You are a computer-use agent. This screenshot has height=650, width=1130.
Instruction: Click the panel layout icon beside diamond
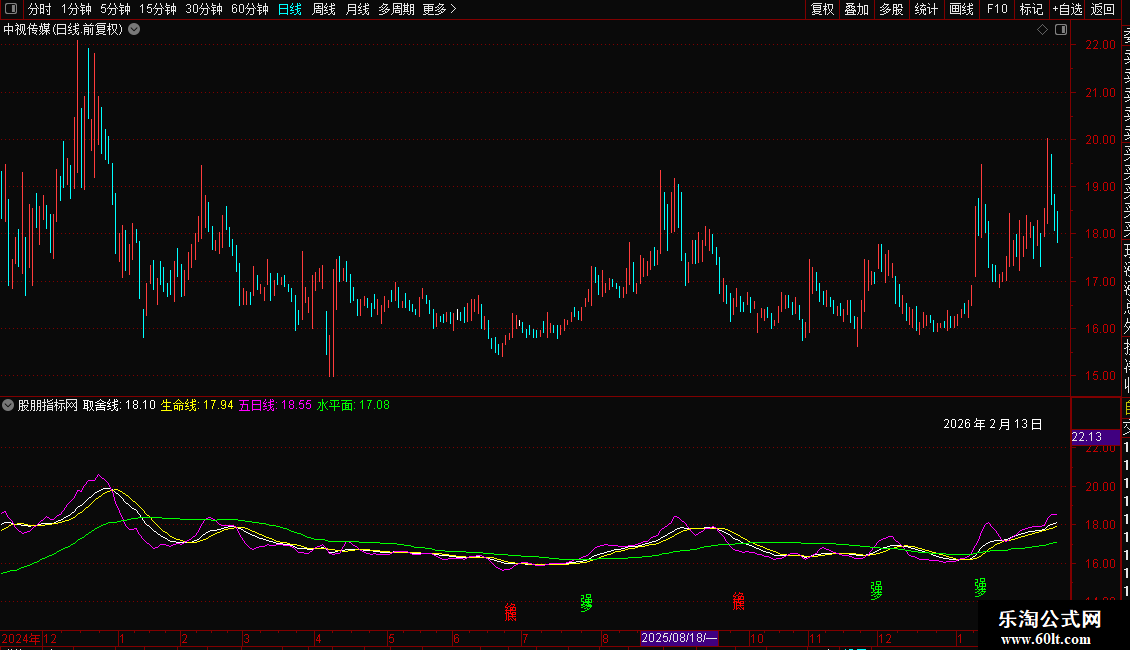click(1058, 30)
